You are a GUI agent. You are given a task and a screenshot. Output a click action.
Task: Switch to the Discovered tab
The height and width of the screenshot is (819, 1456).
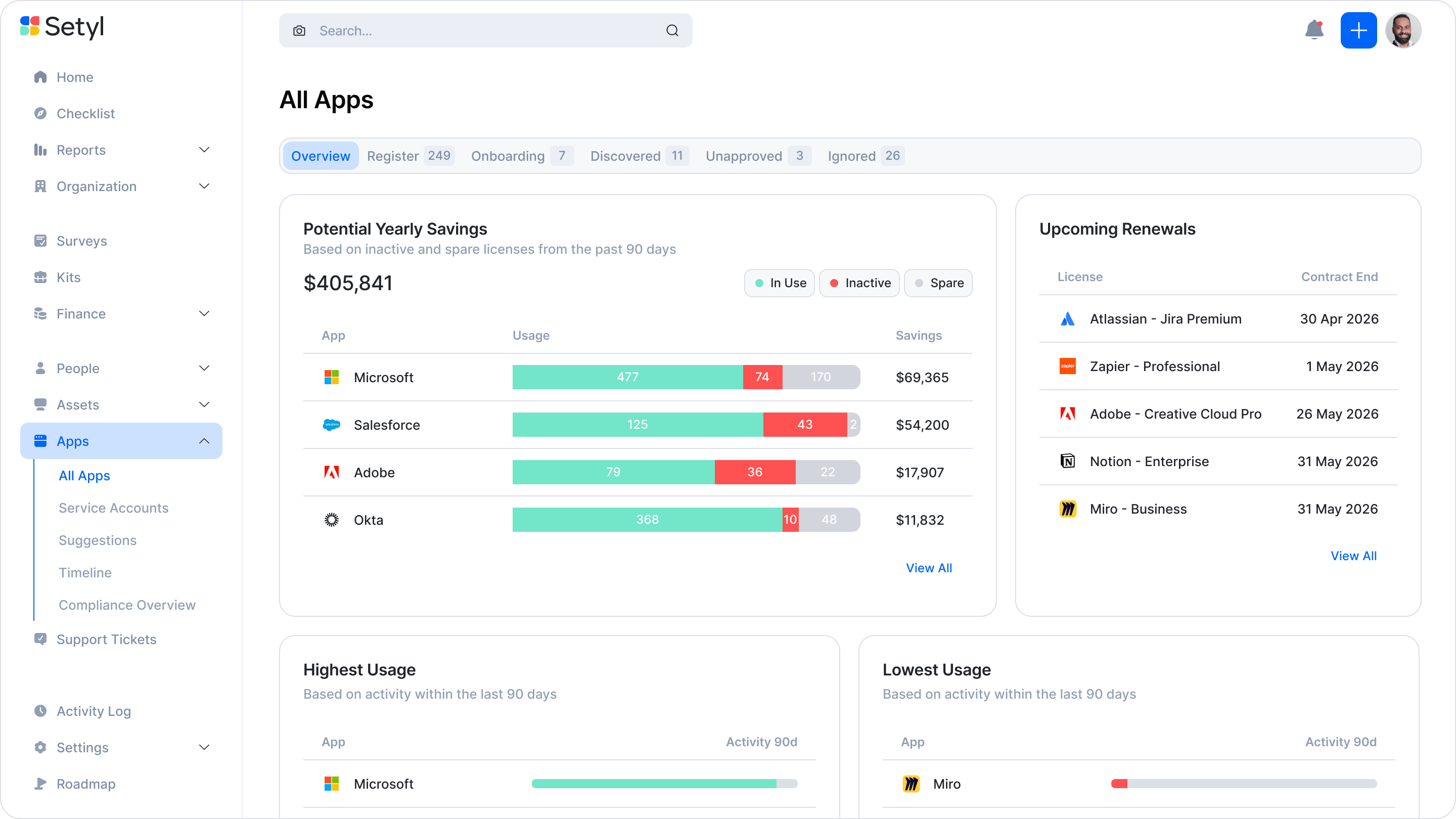[x=625, y=156]
